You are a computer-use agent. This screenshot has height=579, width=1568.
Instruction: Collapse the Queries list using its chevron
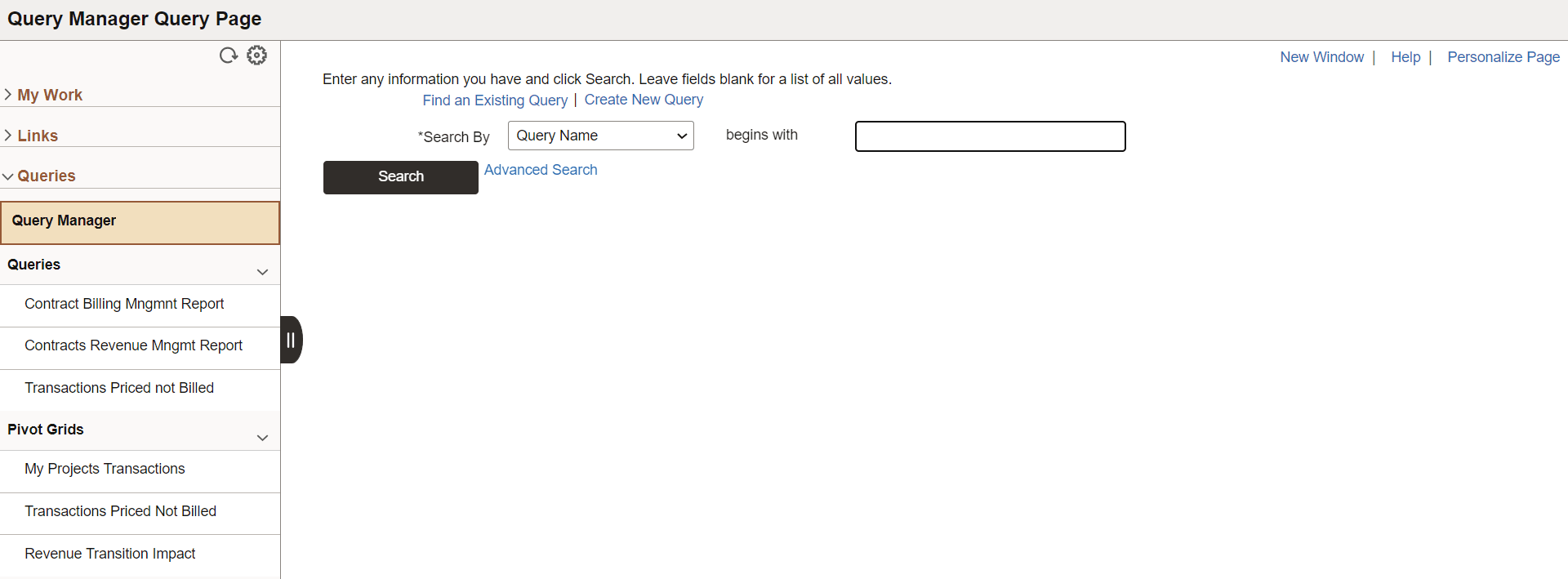(262, 271)
